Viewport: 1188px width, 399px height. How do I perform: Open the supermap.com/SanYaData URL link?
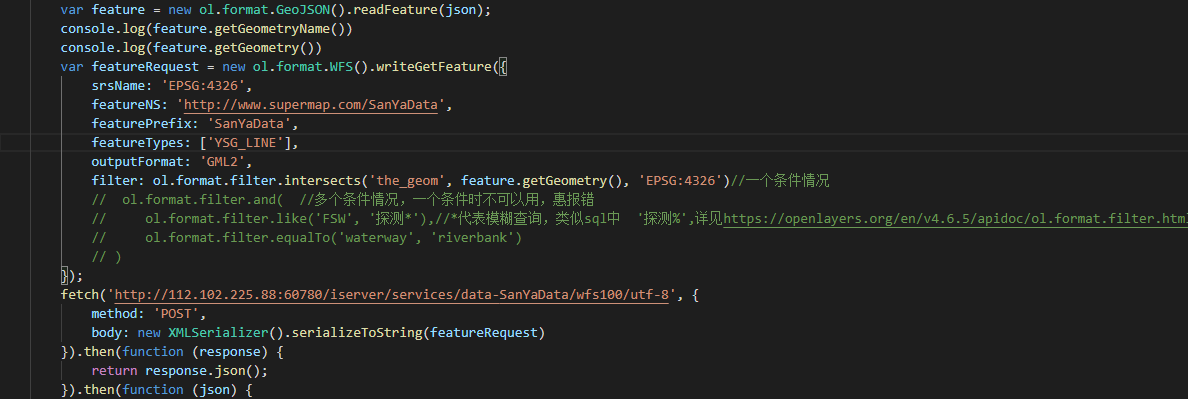(x=311, y=105)
